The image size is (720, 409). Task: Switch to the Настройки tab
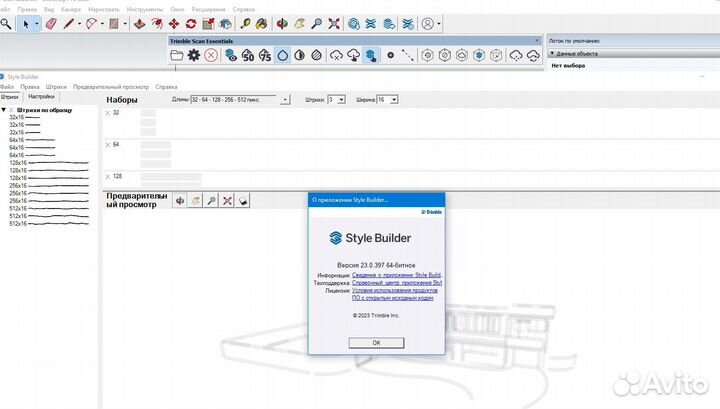point(41,97)
